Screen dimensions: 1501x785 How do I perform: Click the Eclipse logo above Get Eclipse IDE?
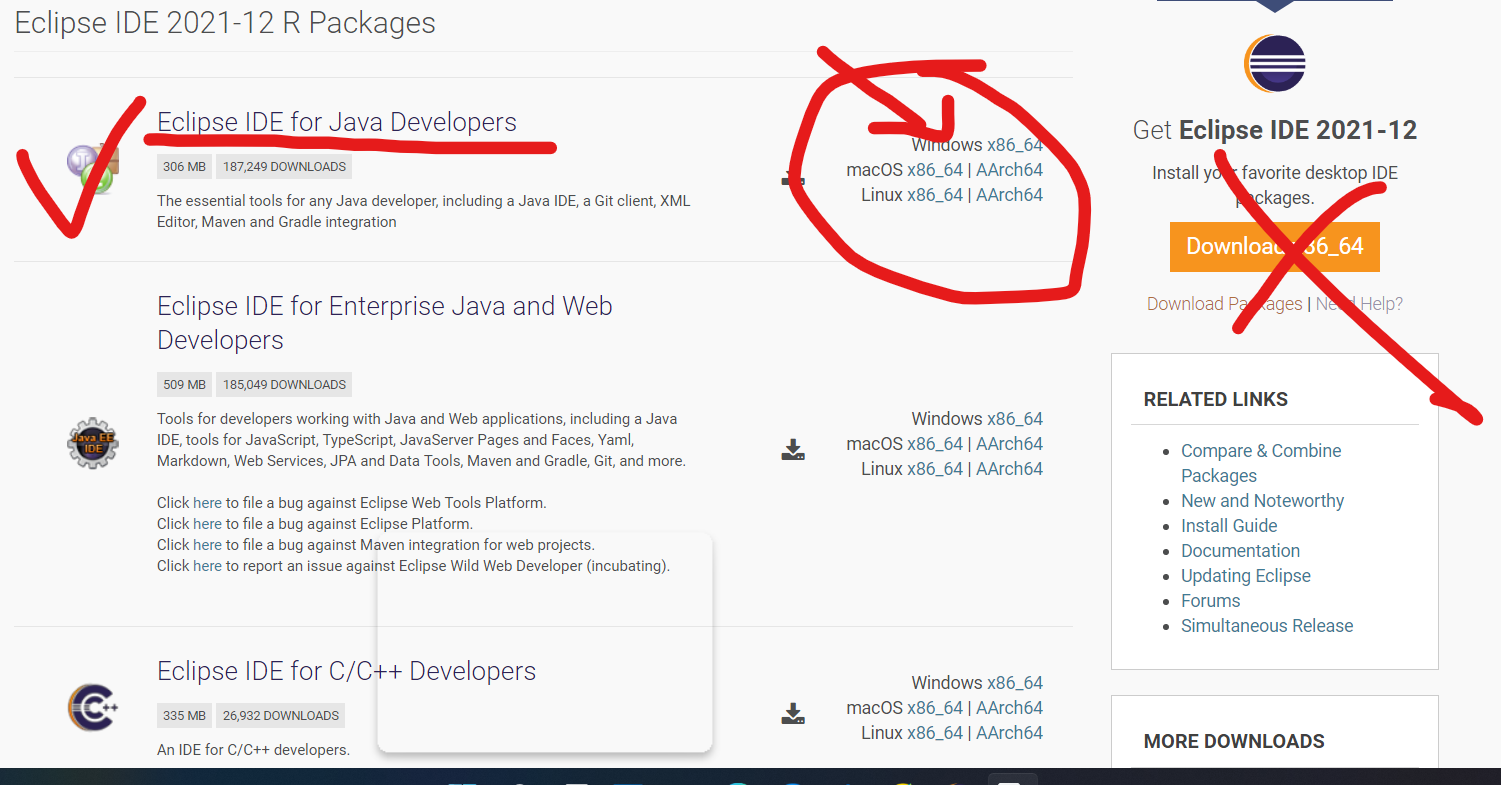[x=1275, y=64]
